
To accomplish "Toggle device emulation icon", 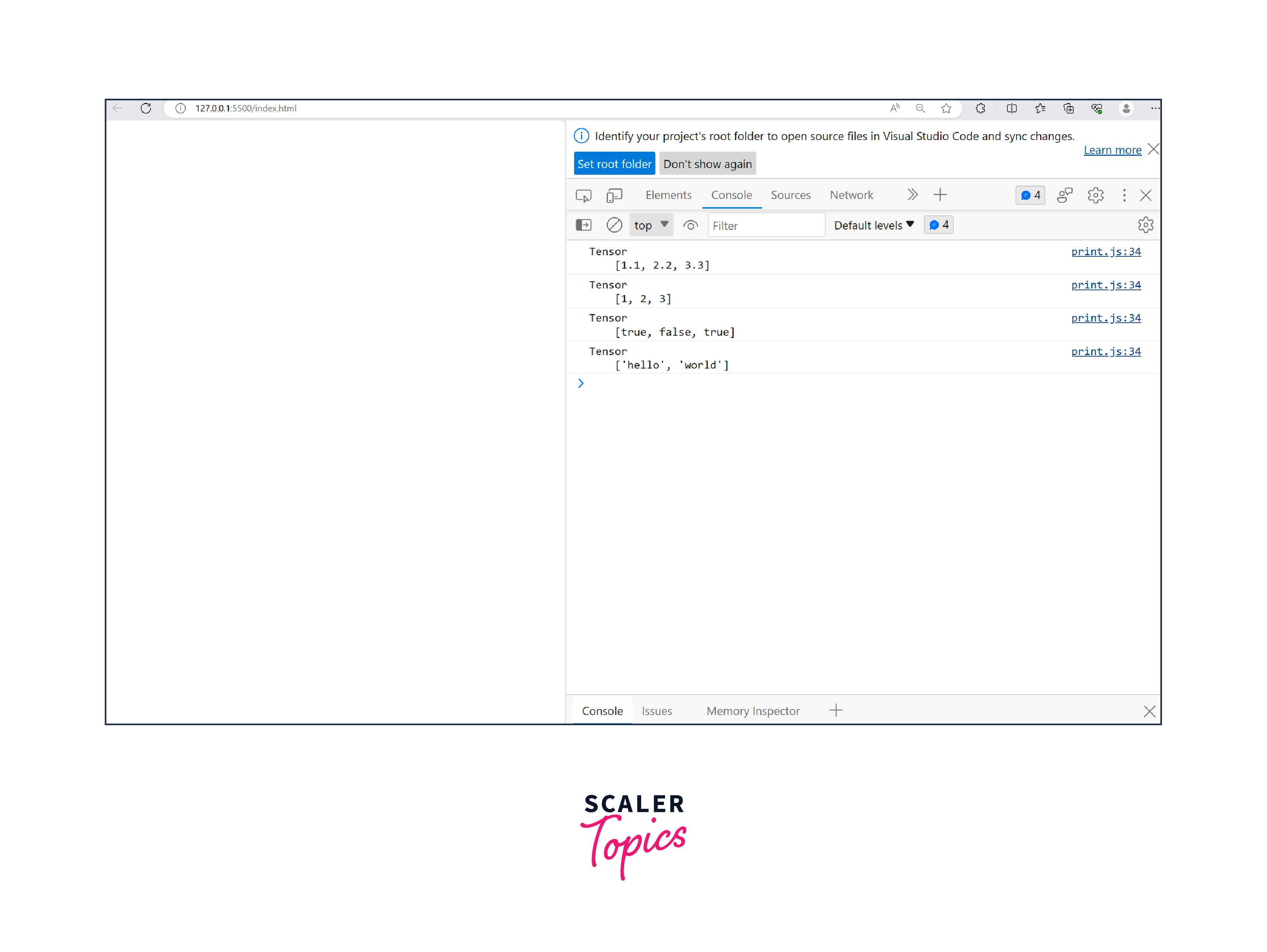I will (614, 195).
